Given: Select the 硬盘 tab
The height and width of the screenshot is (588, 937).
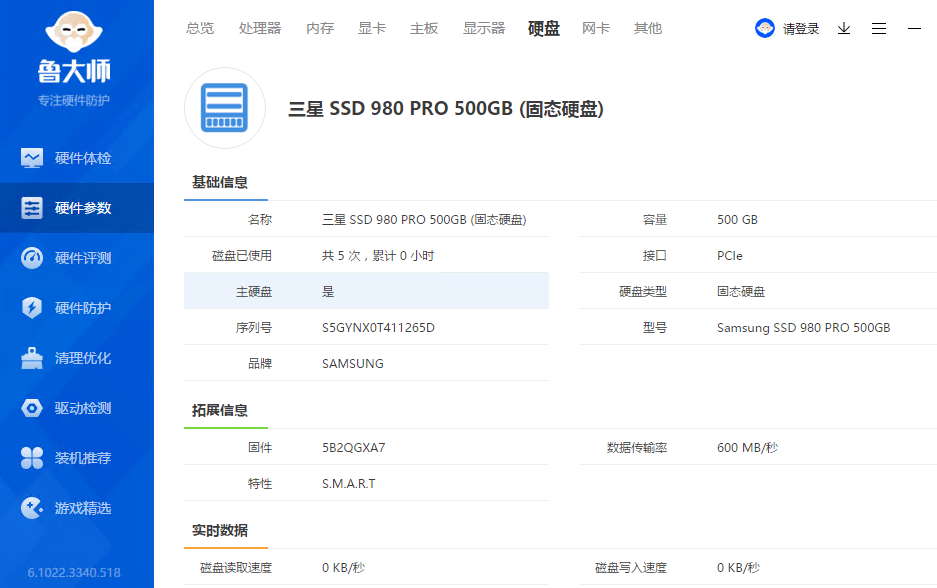Looking at the screenshot, I should pos(544,28).
